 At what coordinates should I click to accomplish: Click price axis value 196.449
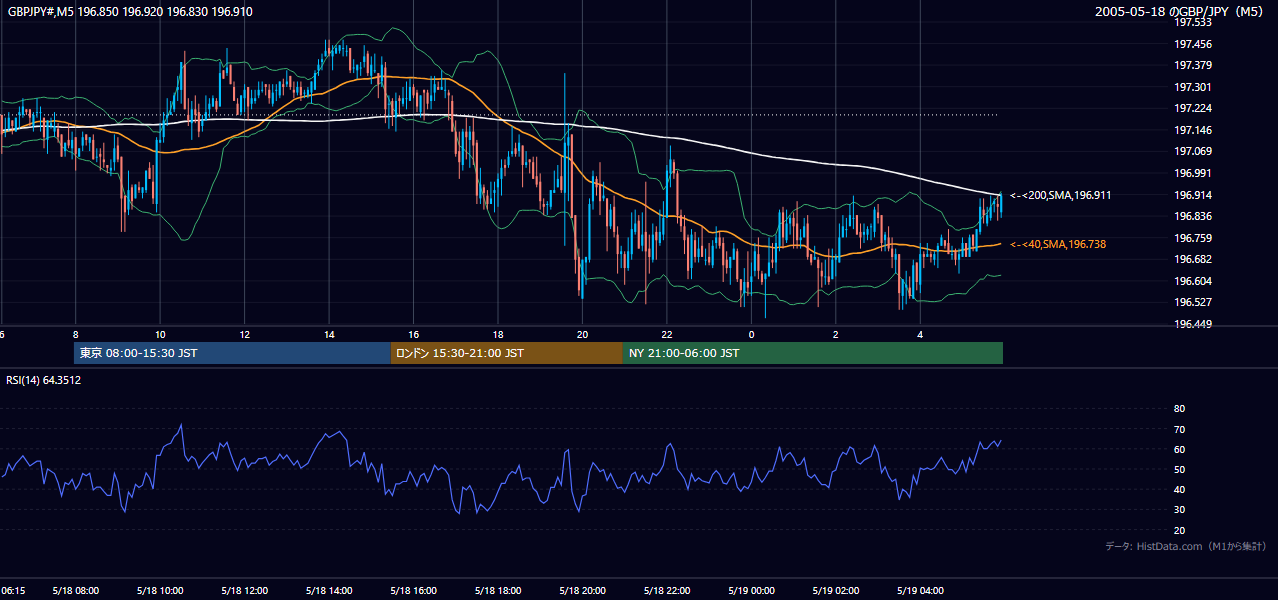click(1192, 324)
